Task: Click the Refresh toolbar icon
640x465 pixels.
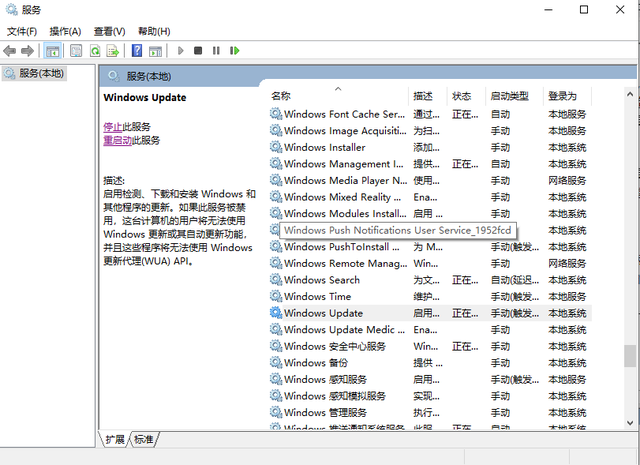Action: 95,51
